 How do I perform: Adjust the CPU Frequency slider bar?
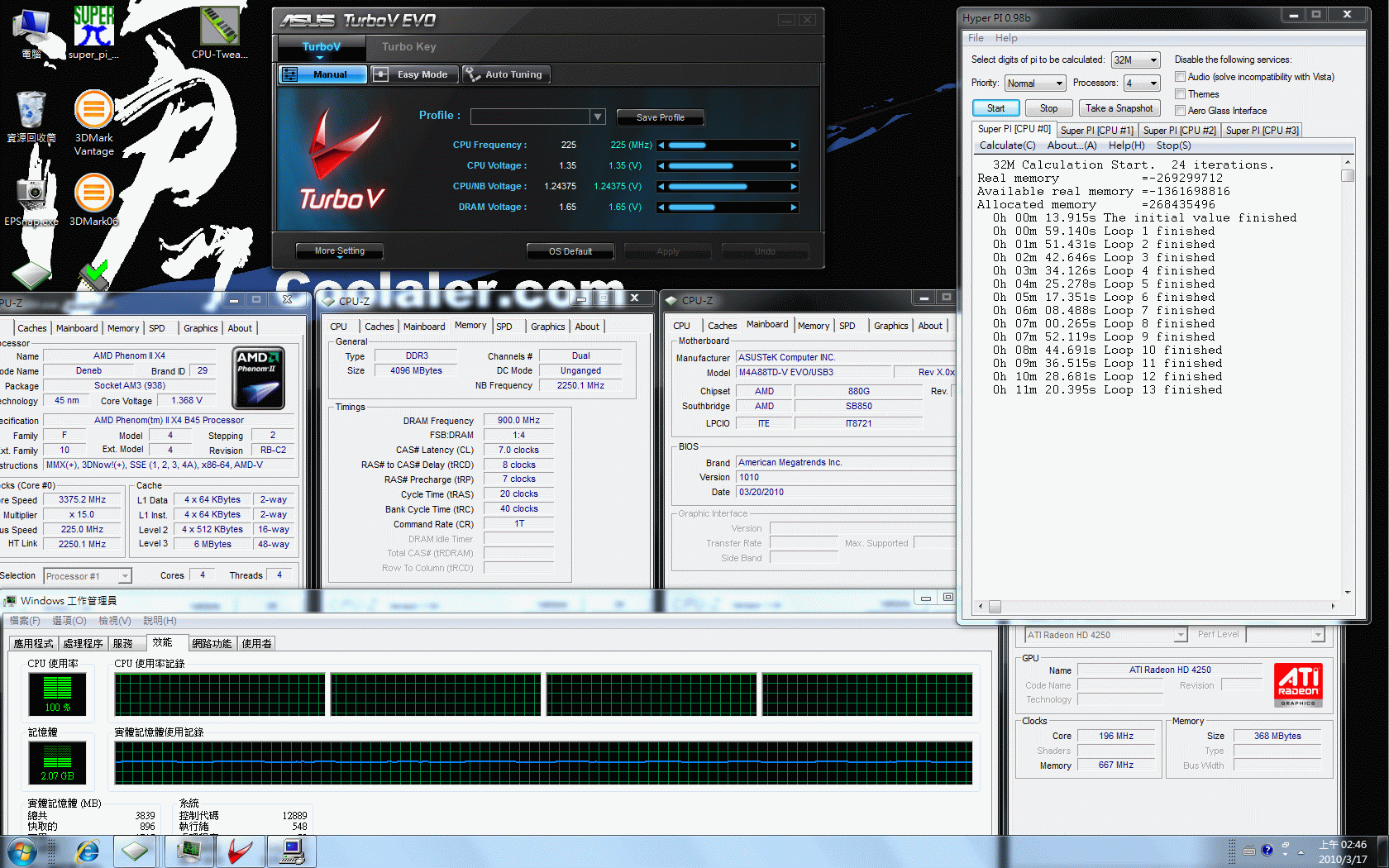[x=728, y=145]
